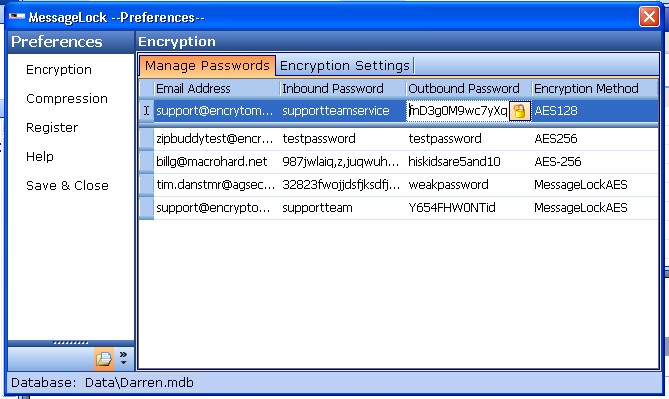The height and width of the screenshot is (399, 669).
Task: Select the Manage Passwords tab
Action: tap(207, 66)
